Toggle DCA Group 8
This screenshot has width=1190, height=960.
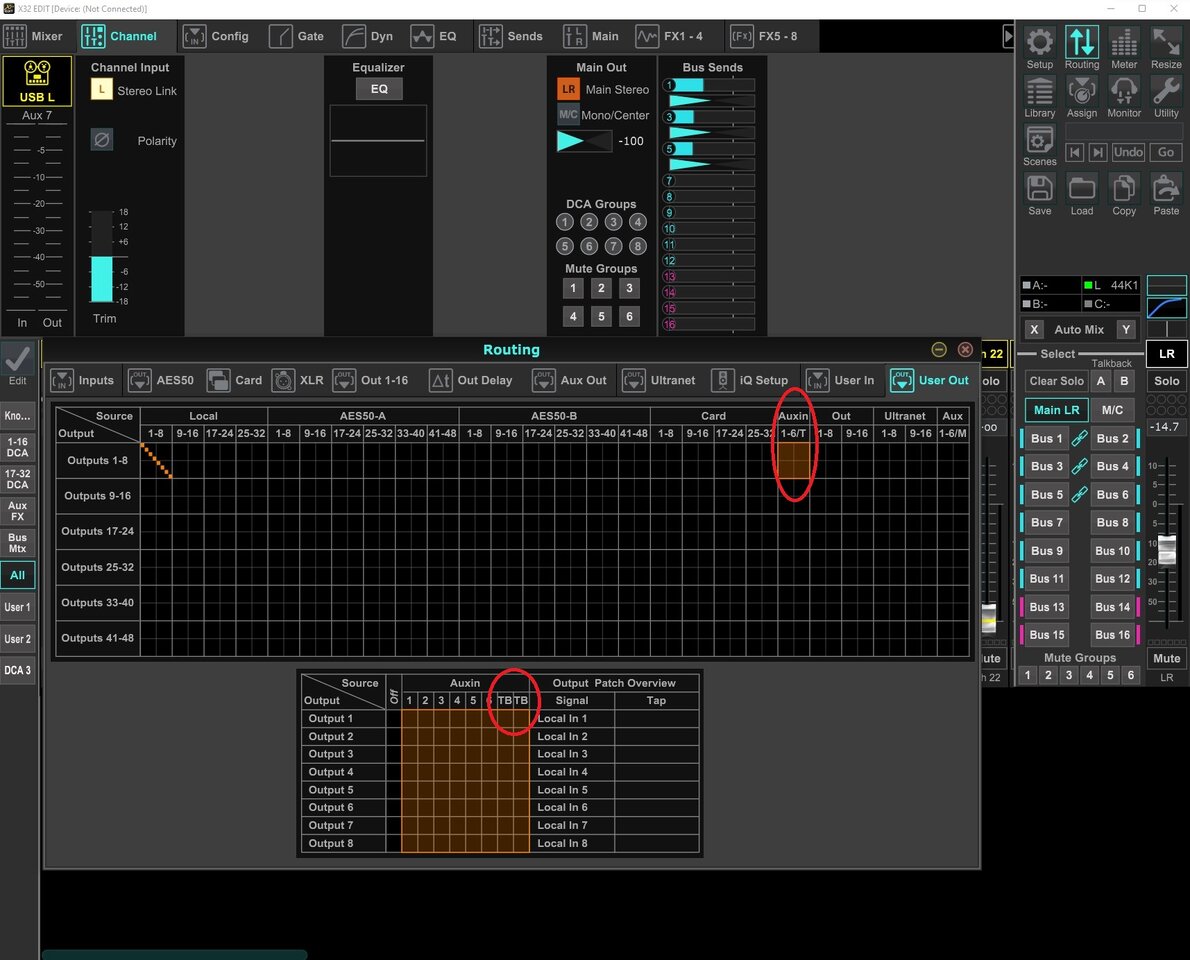coord(638,246)
